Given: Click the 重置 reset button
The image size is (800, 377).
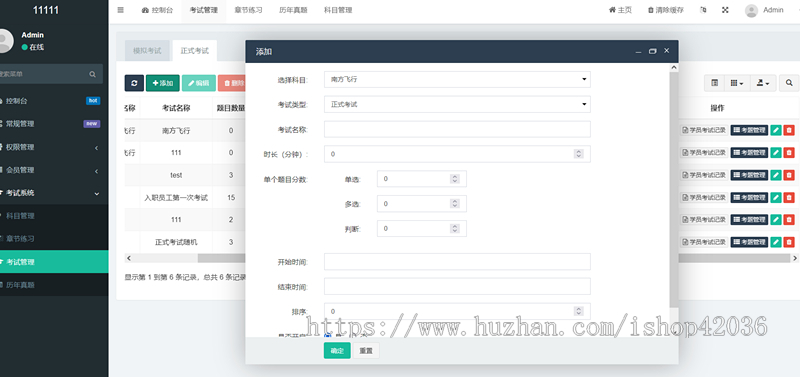Looking at the screenshot, I should [366, 350].
